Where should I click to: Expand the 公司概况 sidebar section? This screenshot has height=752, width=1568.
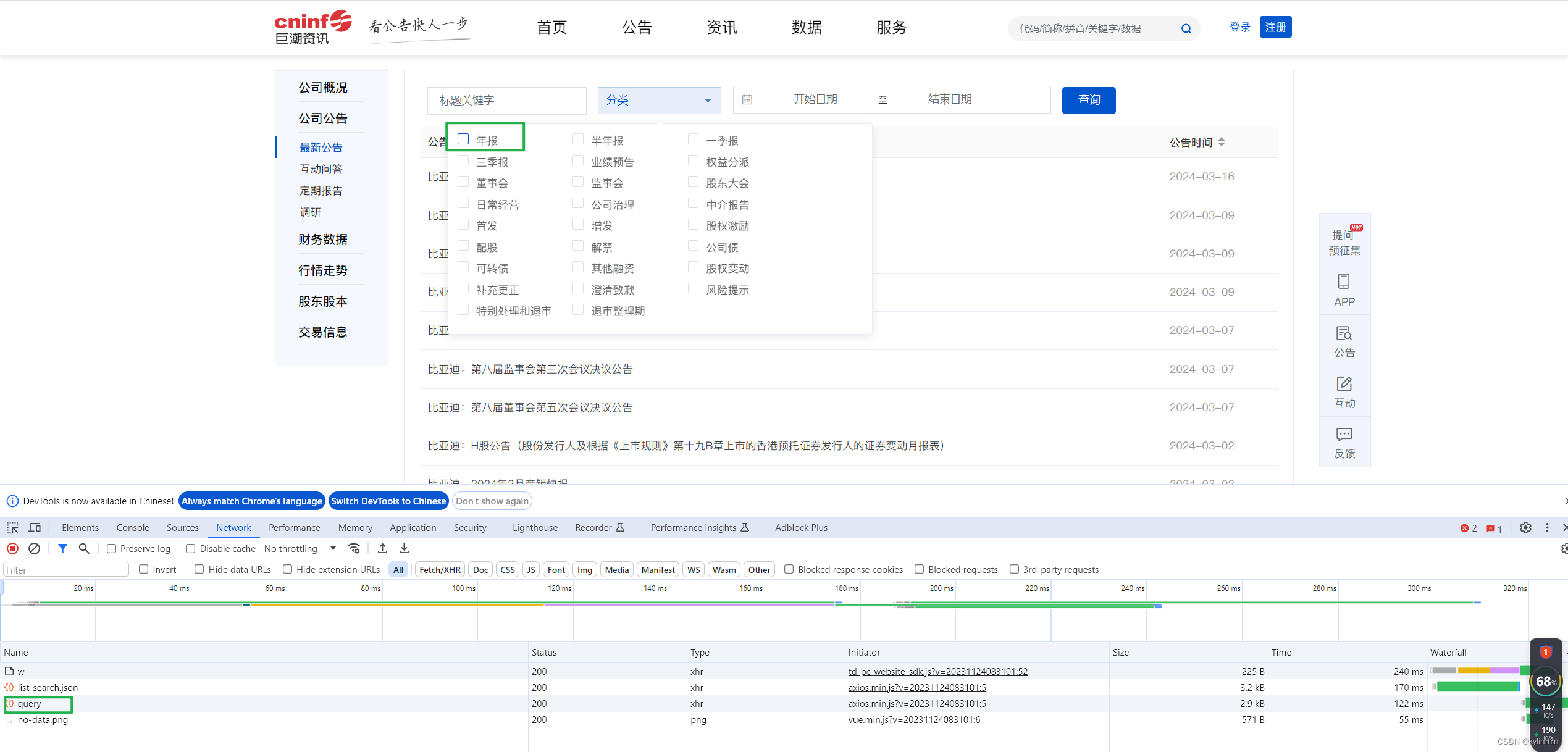(323, 88)
